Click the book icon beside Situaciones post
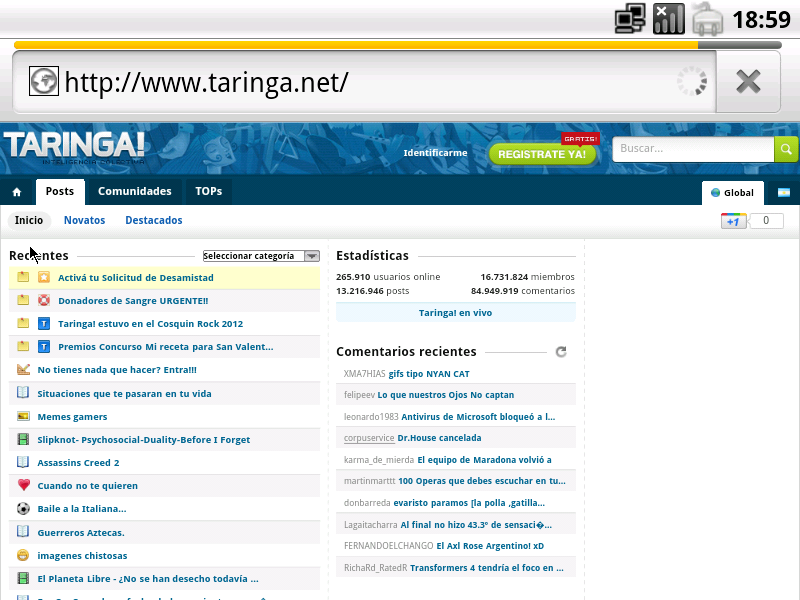The width and height of the screenshot is (800, 600). [23, 393]
